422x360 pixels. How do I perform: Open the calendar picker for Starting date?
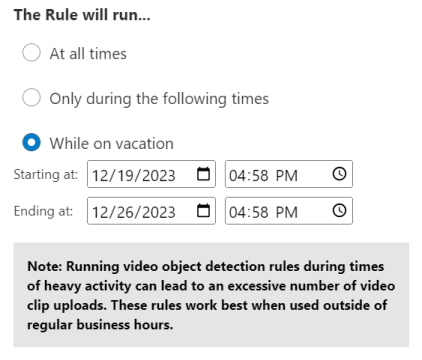pos(203,174)
